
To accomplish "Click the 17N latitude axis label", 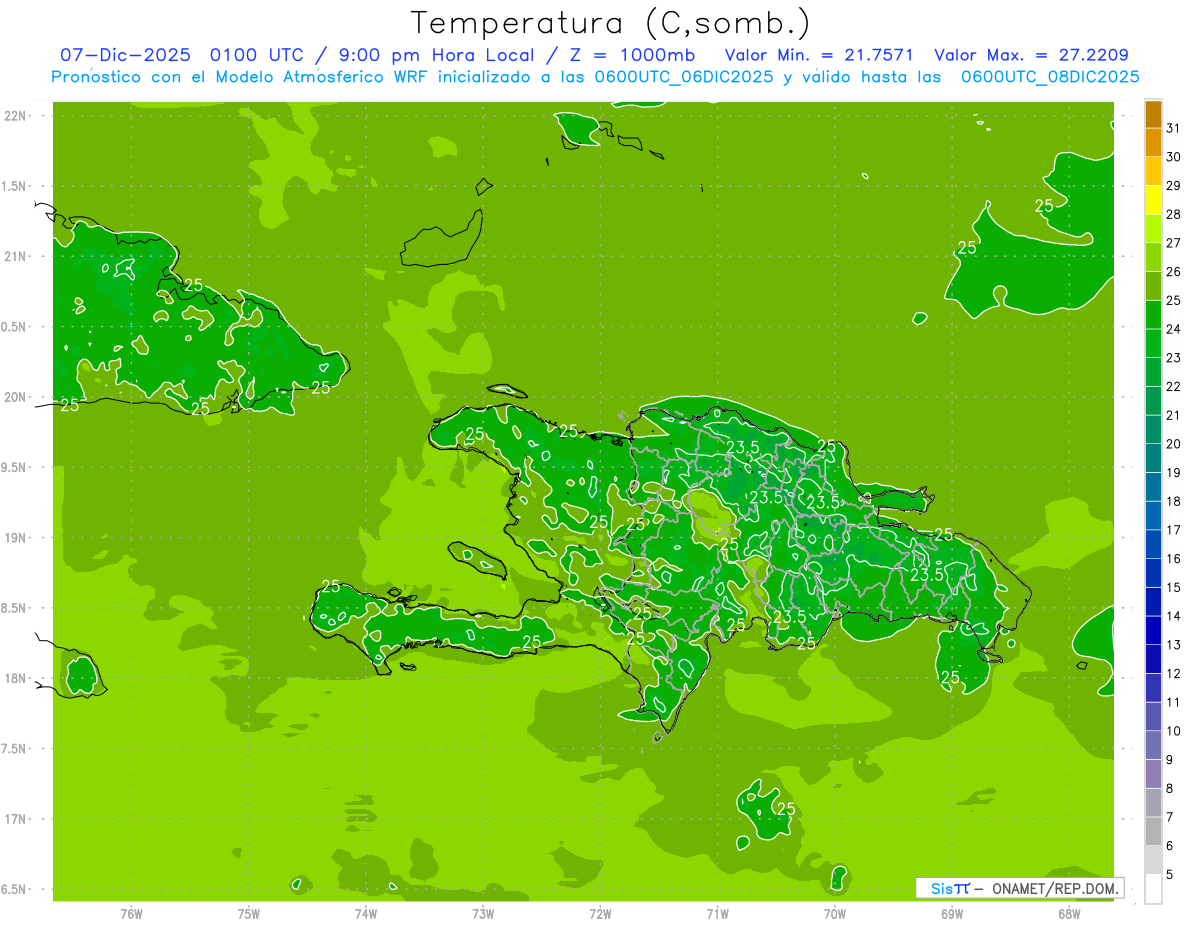I will click(x=15, y=819).
